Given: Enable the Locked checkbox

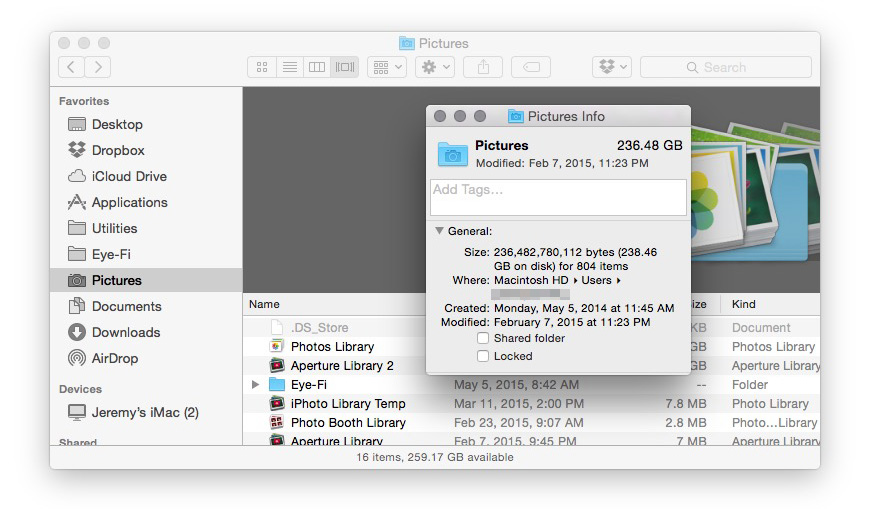Looking at the screenshot, I should point(483,356).
